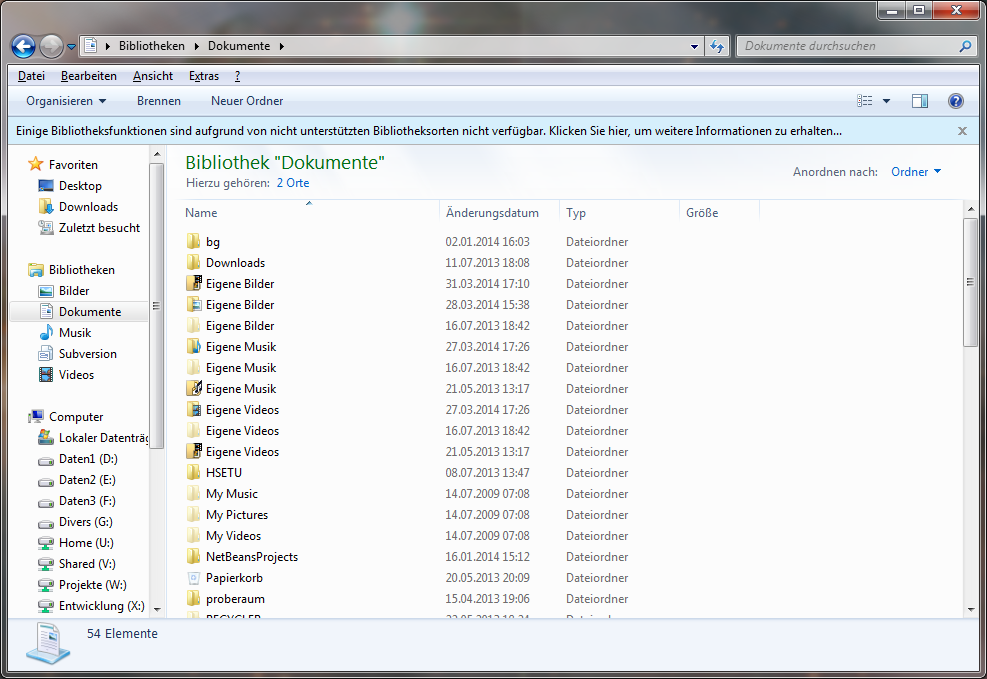Click the Bibliotheken icon in sidebar
Viewport: 987px width, 679px height.
point(36,270)
